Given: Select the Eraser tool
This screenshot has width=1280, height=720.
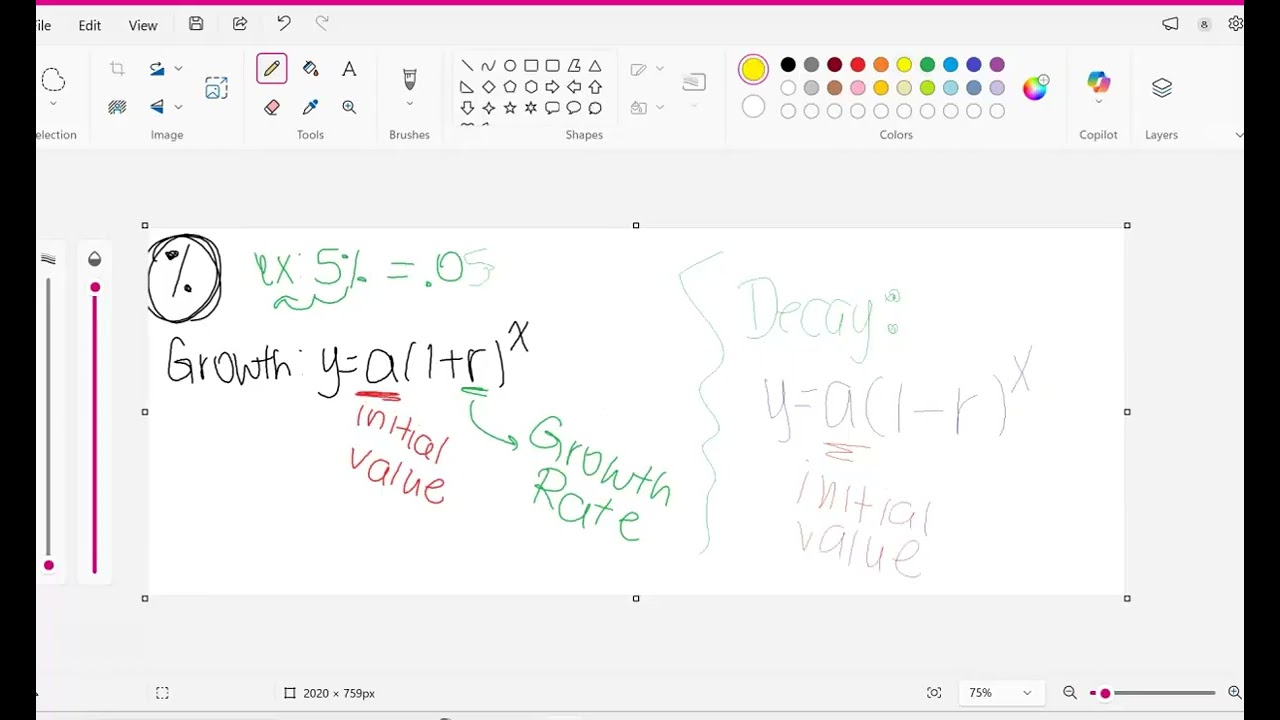Looking at the screenshot, I should pyautogui.click(x=272, y=107).
